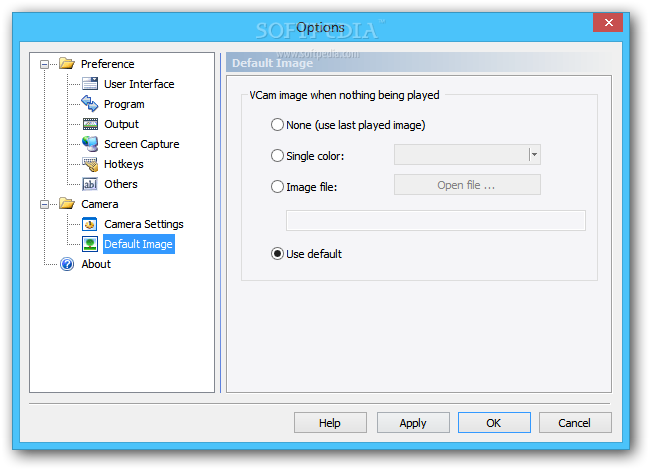Click the User Interface window icon
The width and height of the screenshot is (650, 470).
click(x=90, y=84)
